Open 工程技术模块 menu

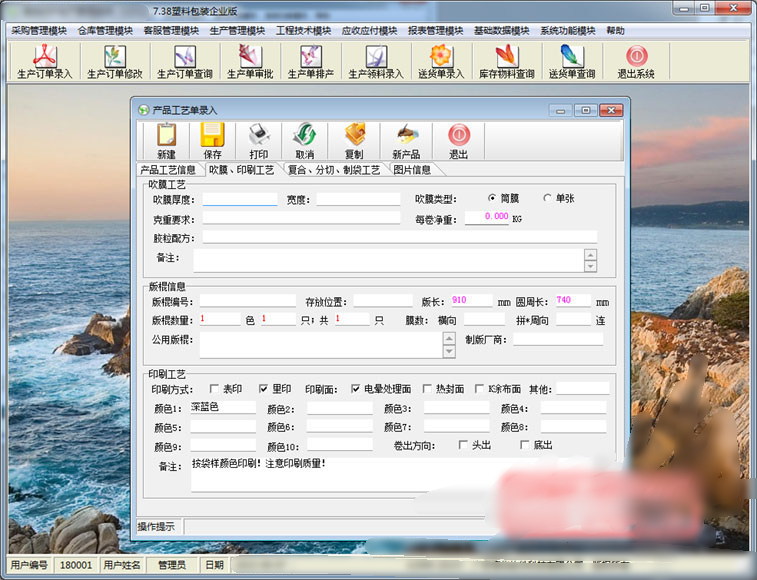tap(304, 31)
